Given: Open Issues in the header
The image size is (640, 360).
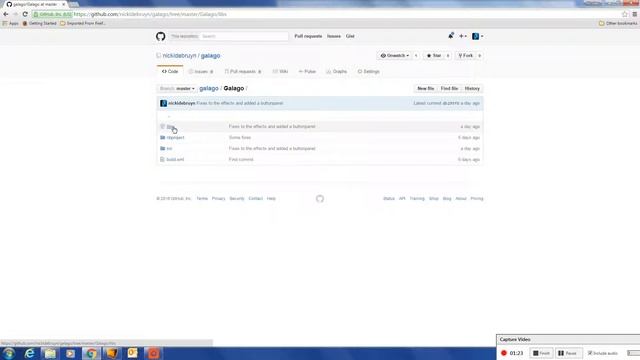Looking at the screenshot, I should 333,36.
